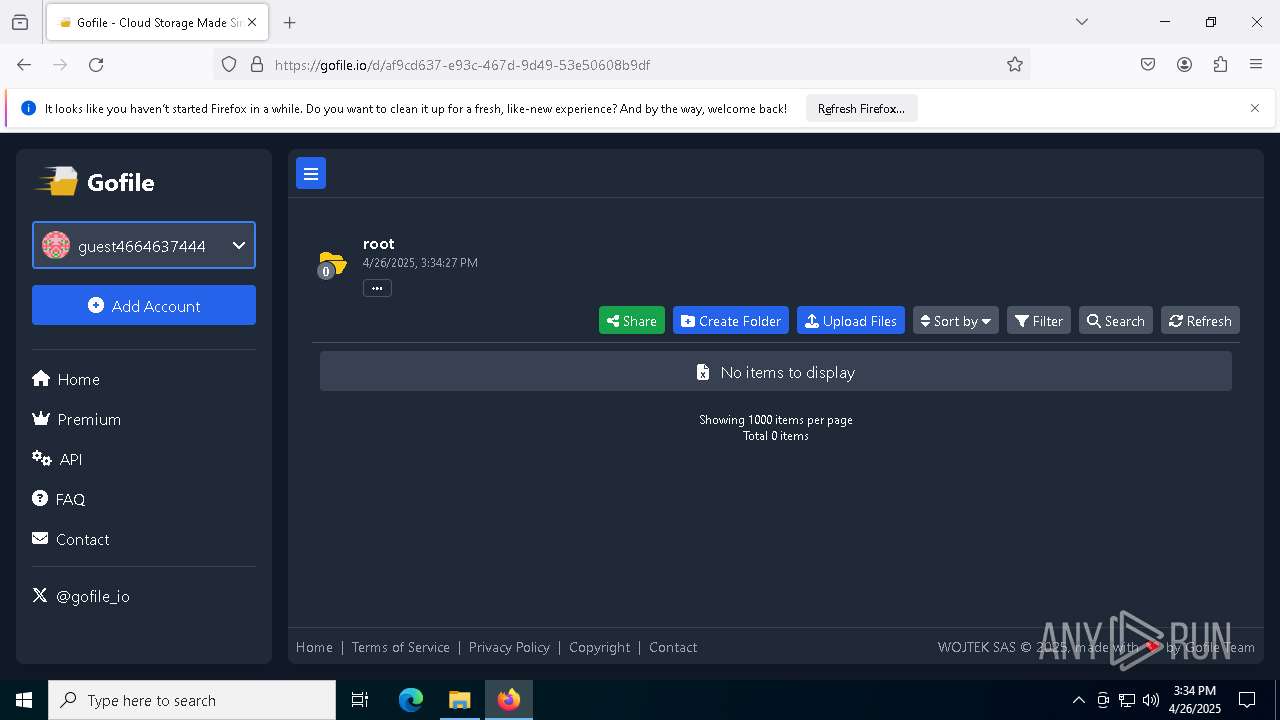
Task: Open Firefox recent browsing view icon
Action: [20, 22]
